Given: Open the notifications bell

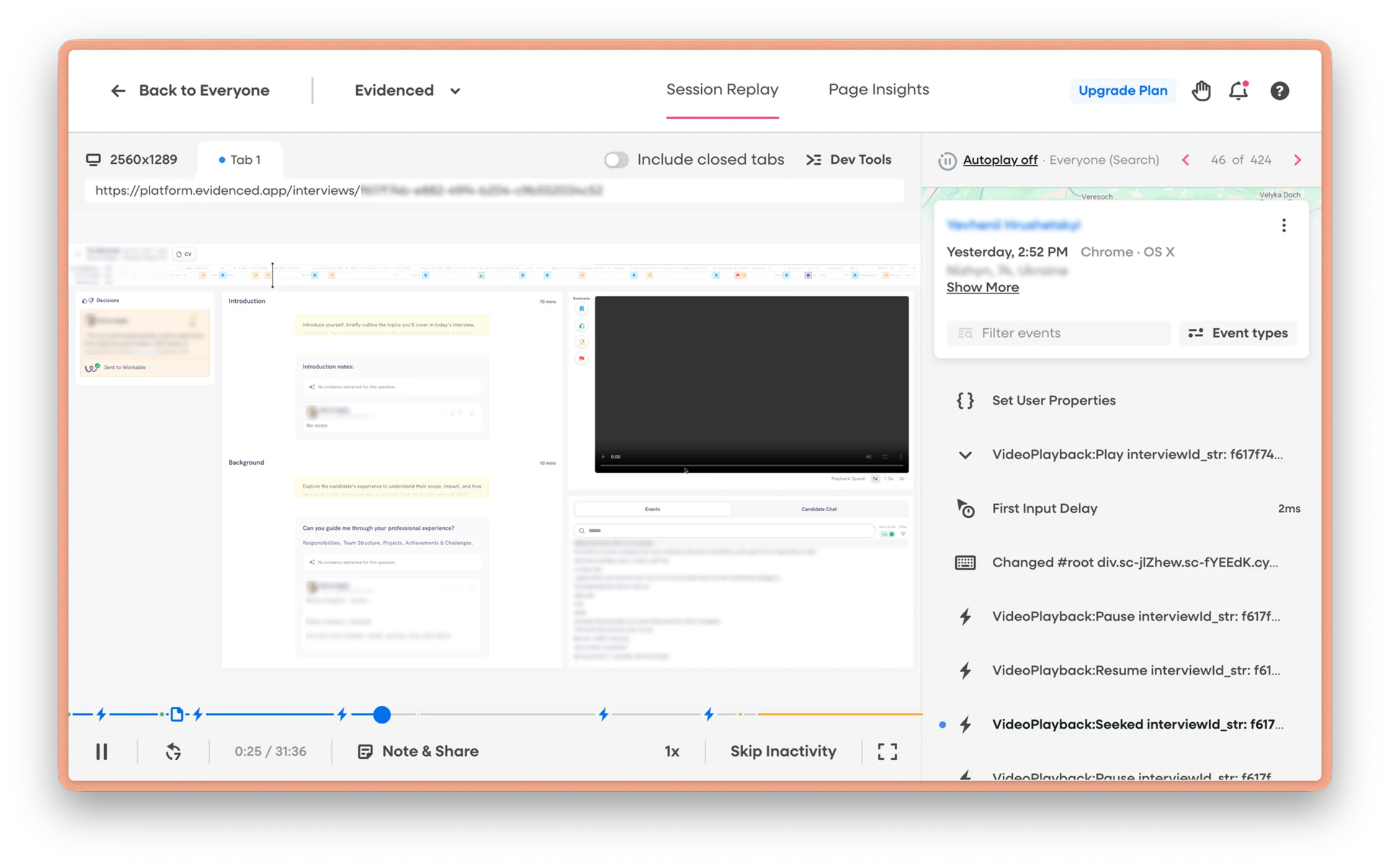Looking at the screenshot, I should click(x=1239, y=91).
